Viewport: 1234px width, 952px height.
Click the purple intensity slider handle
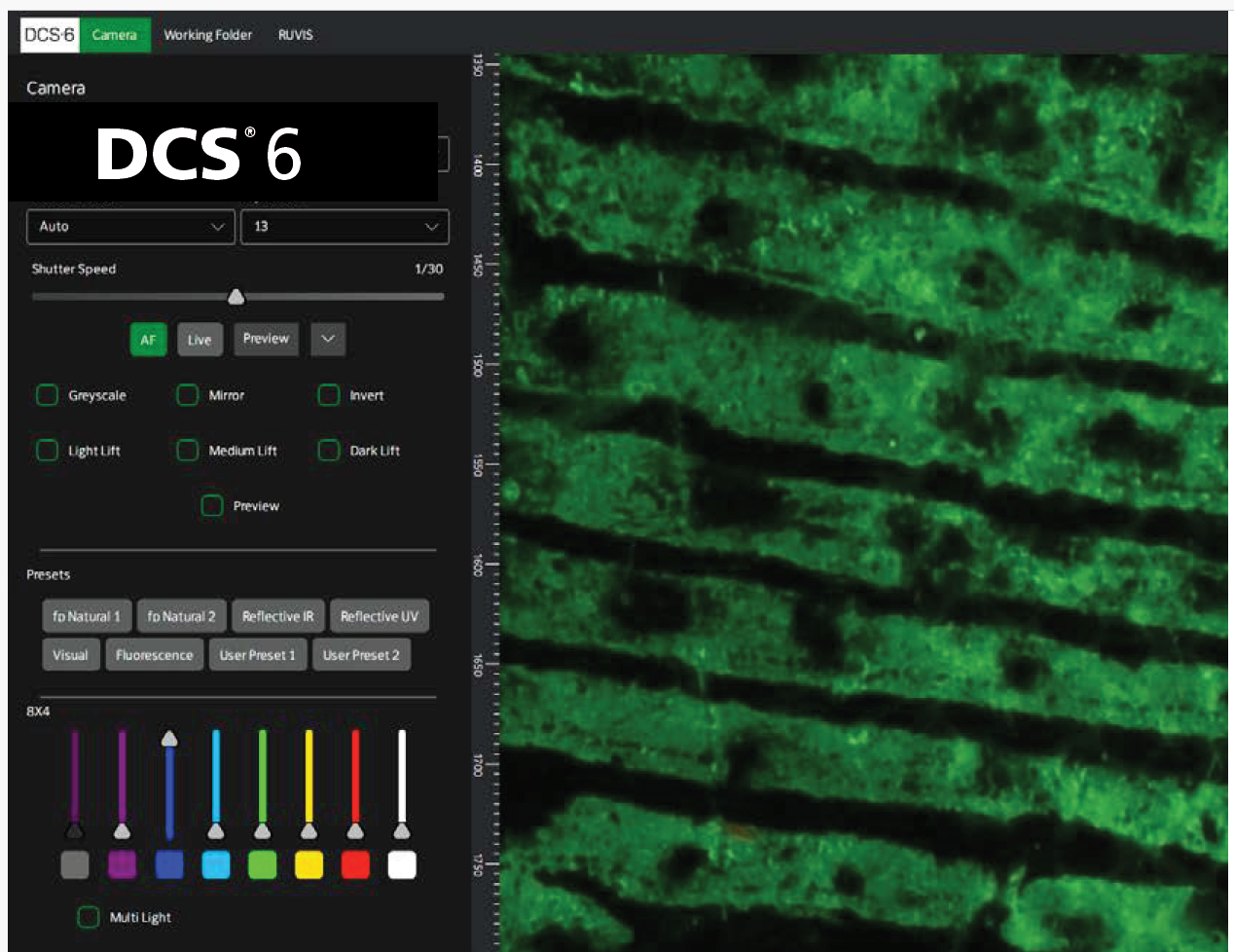click(x=122, y=830)
